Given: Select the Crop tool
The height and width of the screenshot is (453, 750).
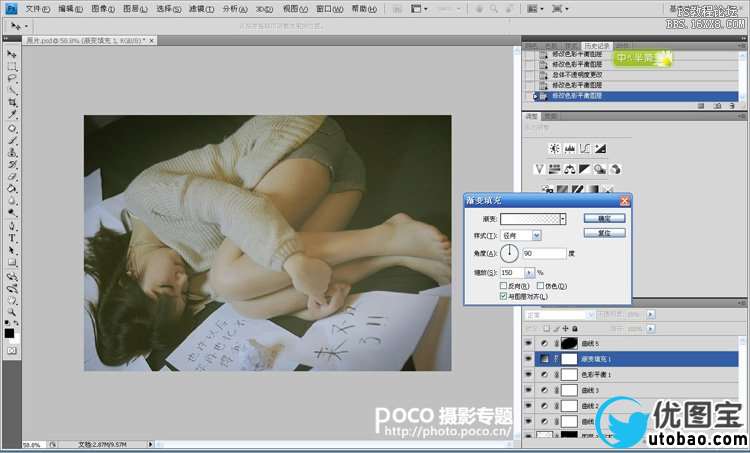Looking at the screenshot, I should [11, 102].
